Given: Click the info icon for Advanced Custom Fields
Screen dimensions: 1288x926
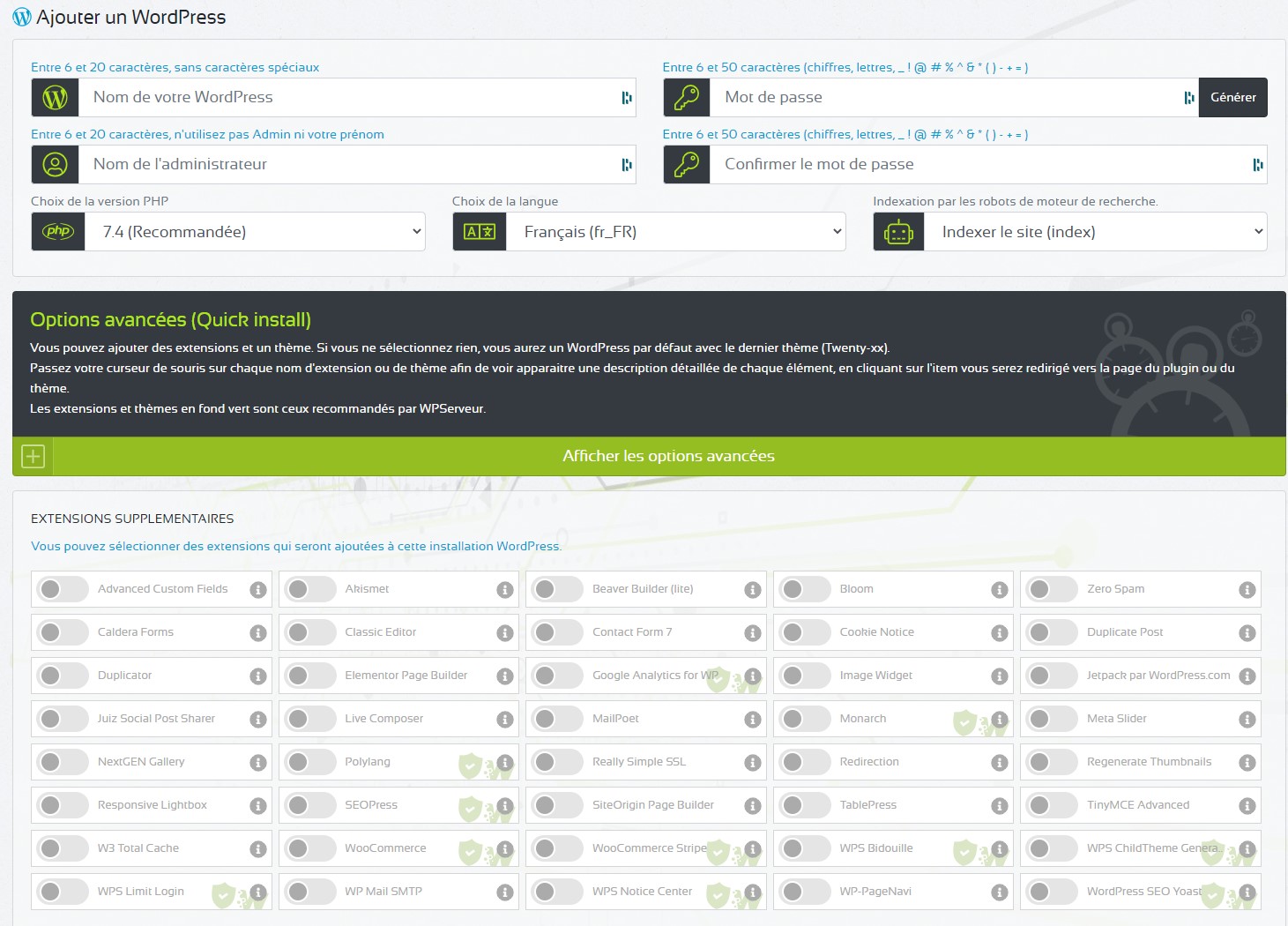Looking at the screenshot, I should [257, 589].
